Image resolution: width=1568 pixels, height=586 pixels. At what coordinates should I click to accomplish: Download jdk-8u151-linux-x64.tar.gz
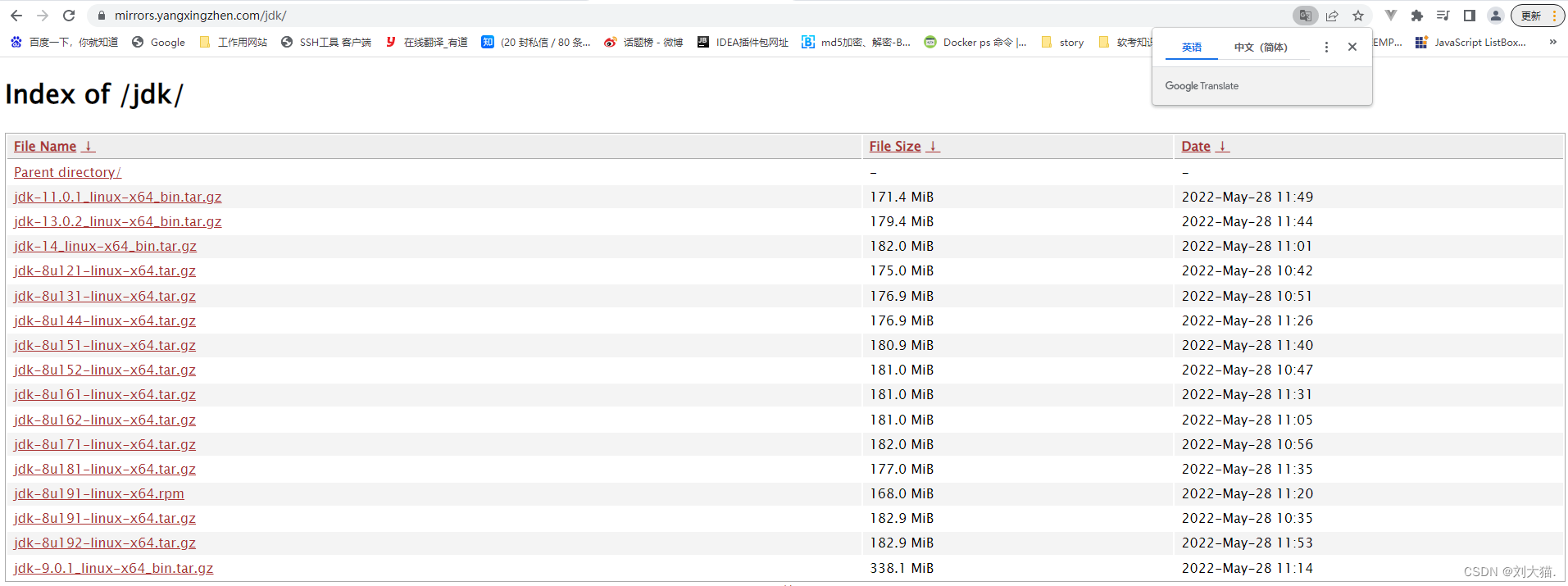click(105, 345)
